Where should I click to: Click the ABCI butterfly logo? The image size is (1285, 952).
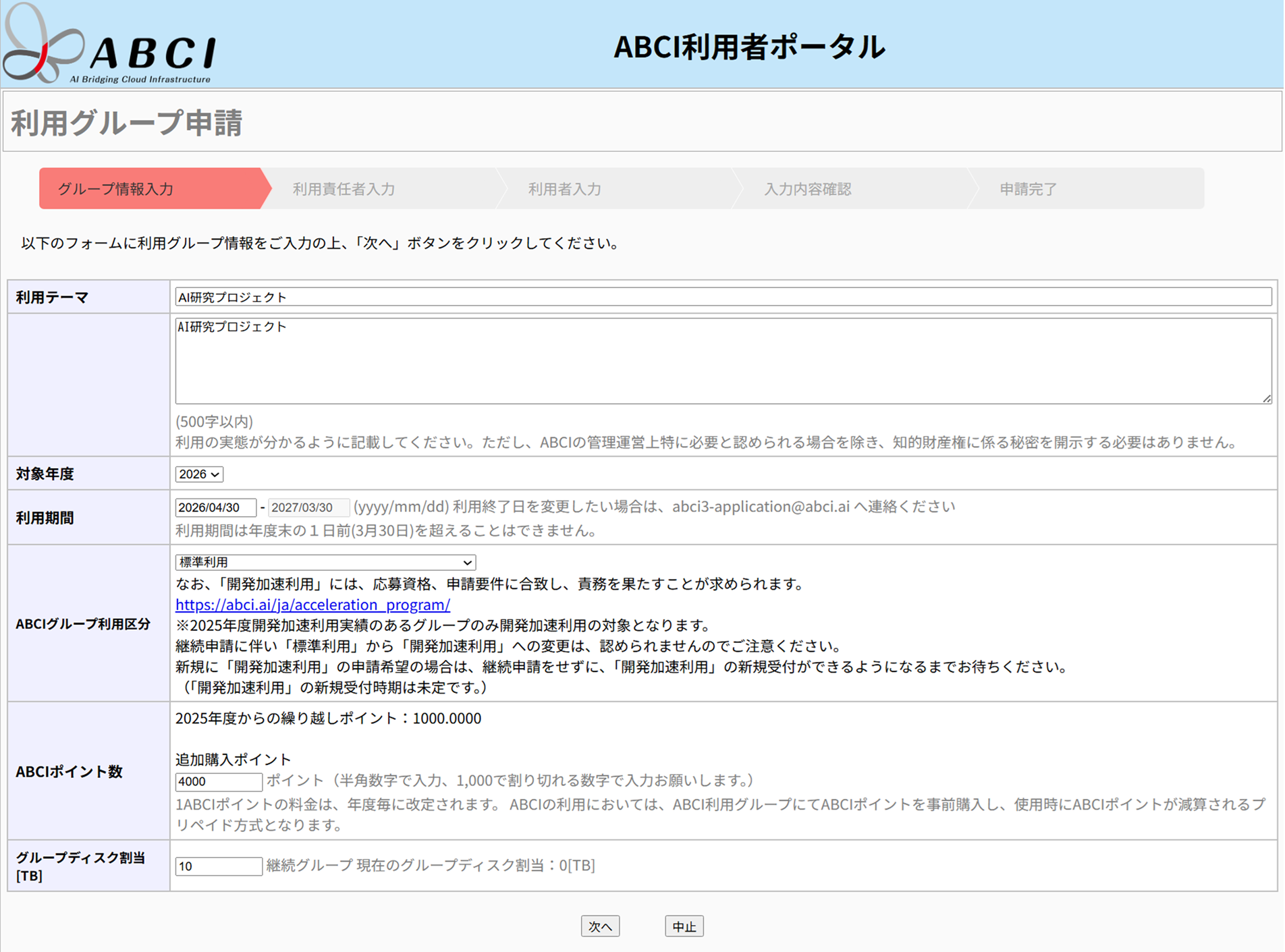[x=110, y=45]
